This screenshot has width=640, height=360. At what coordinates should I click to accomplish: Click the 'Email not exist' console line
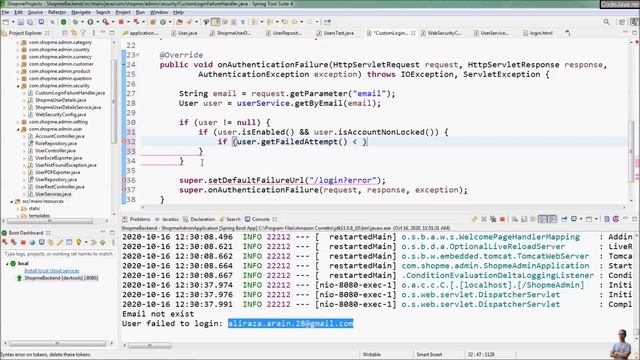point(158,314)
